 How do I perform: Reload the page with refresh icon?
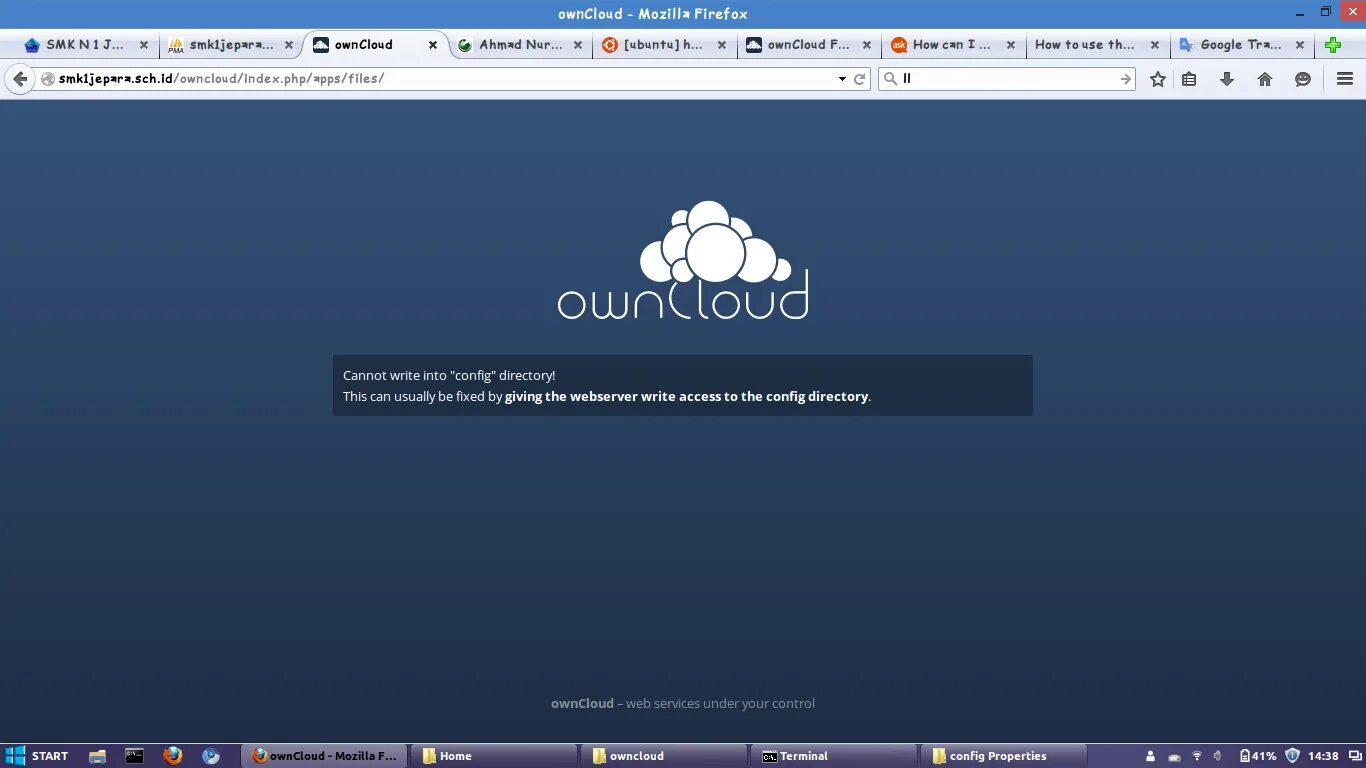click(859, 79)
